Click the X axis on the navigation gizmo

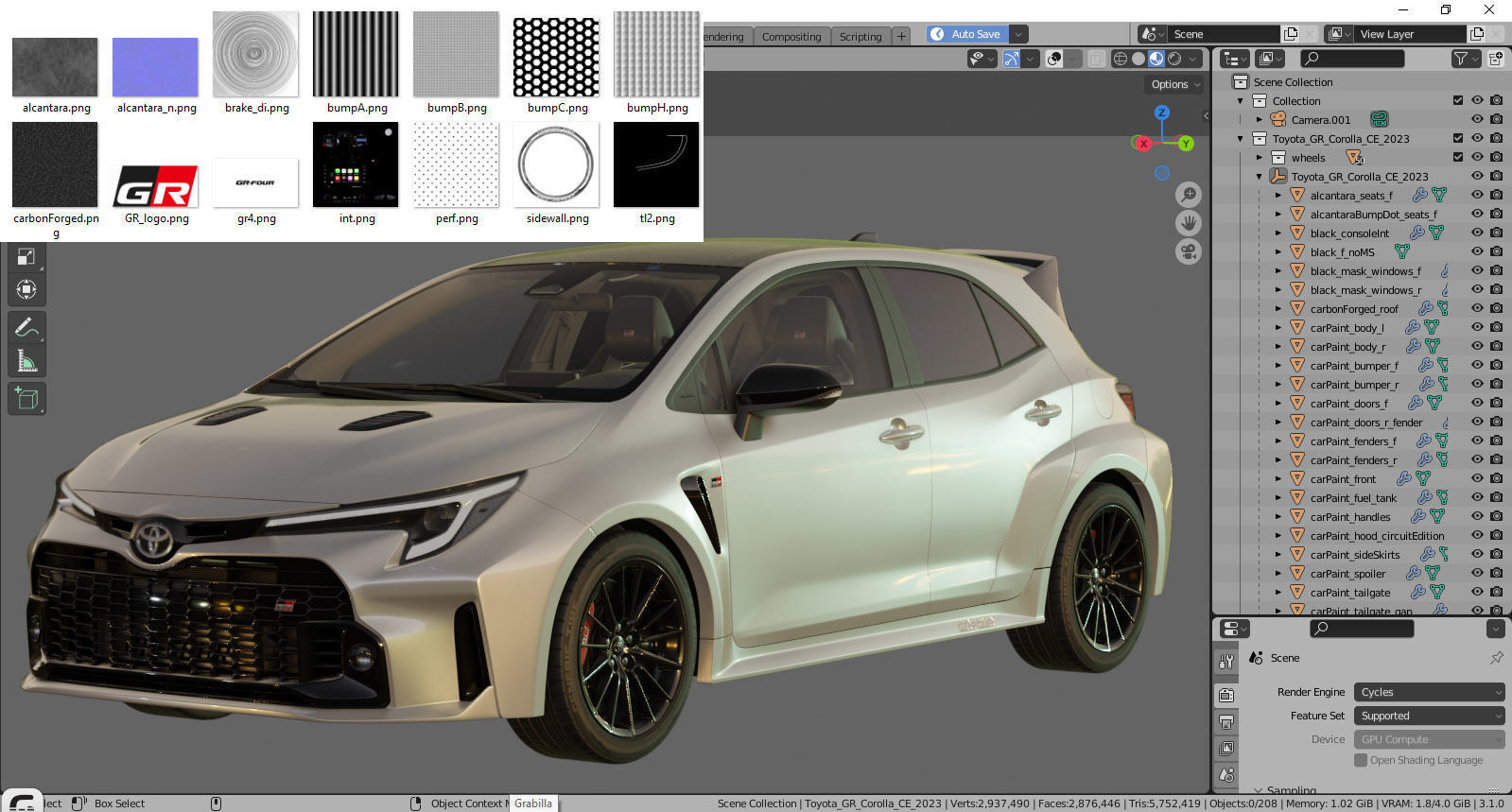pyautogui.click(x=1144, y=144)
